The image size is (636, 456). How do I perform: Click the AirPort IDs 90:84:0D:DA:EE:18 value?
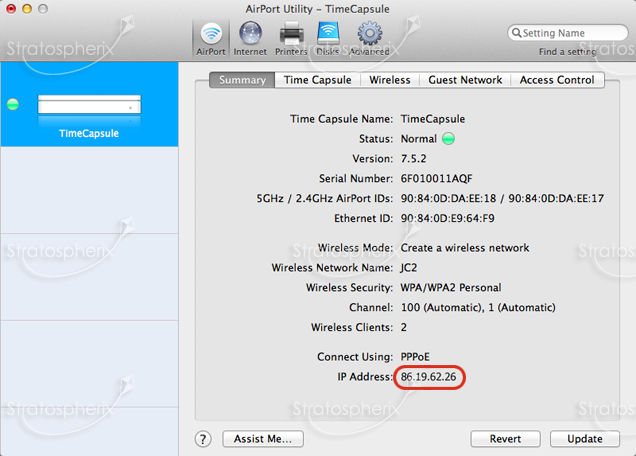[448, 198]
